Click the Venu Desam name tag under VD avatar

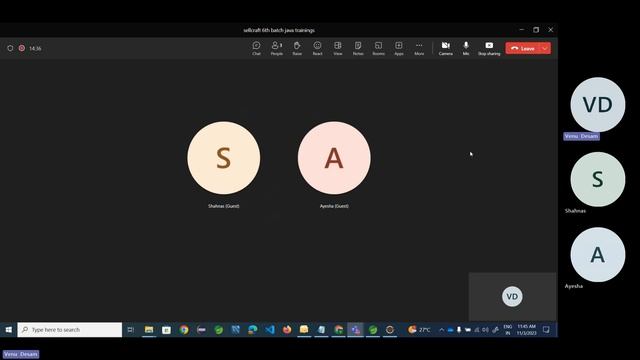582,136
